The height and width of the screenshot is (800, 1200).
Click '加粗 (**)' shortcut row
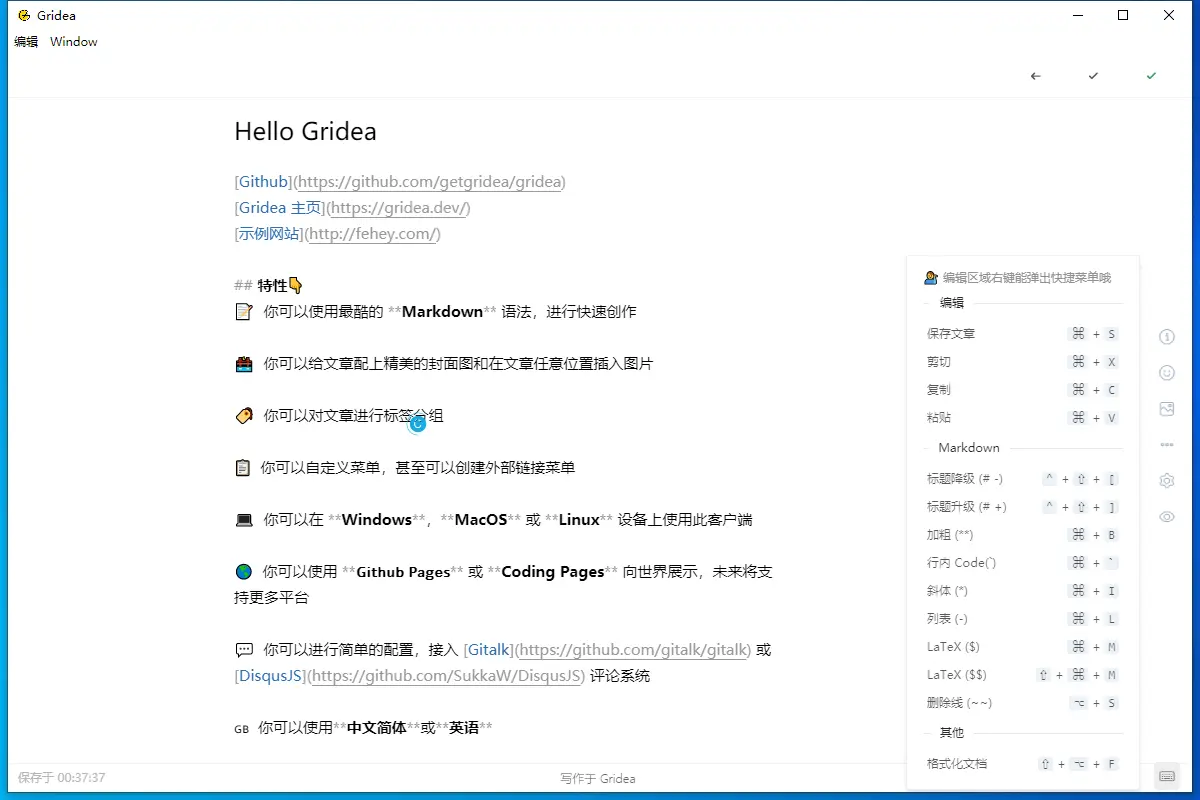[x=1022, y=535]
